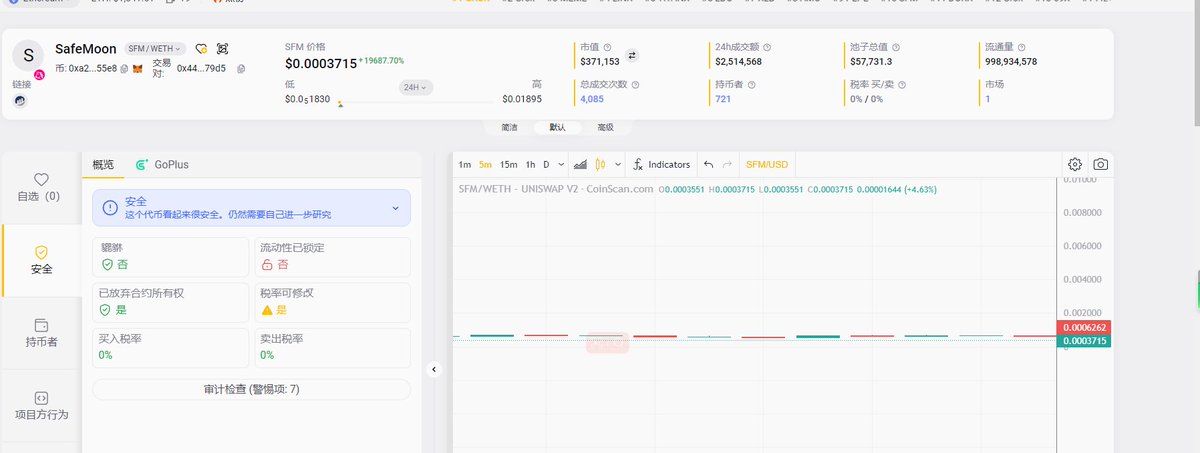Expand chart style dropdown arrow
The image size is (1200, 453).
[x=619, y=164]
